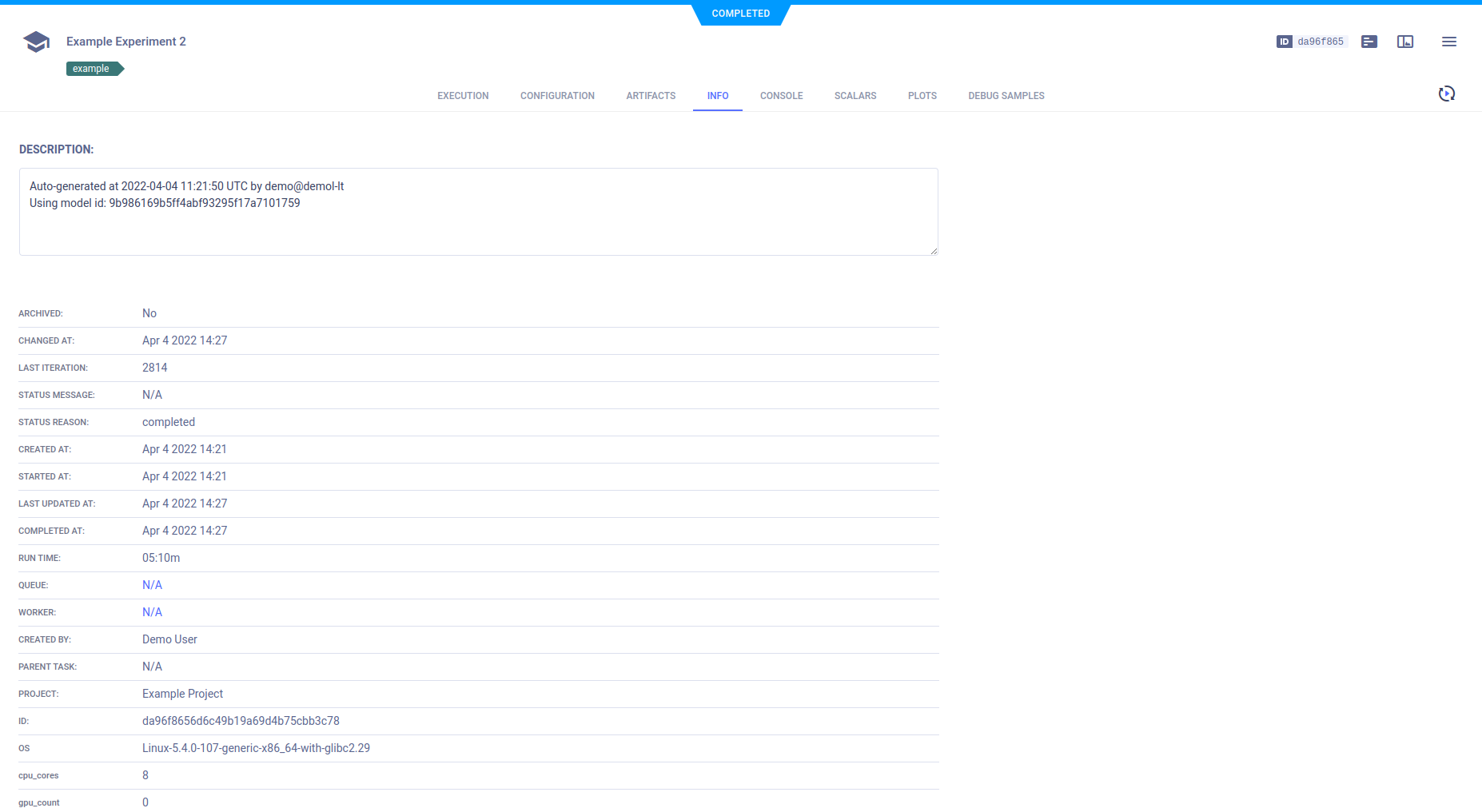
Task: Switch to the SCALARS tab
Action: 855,96
